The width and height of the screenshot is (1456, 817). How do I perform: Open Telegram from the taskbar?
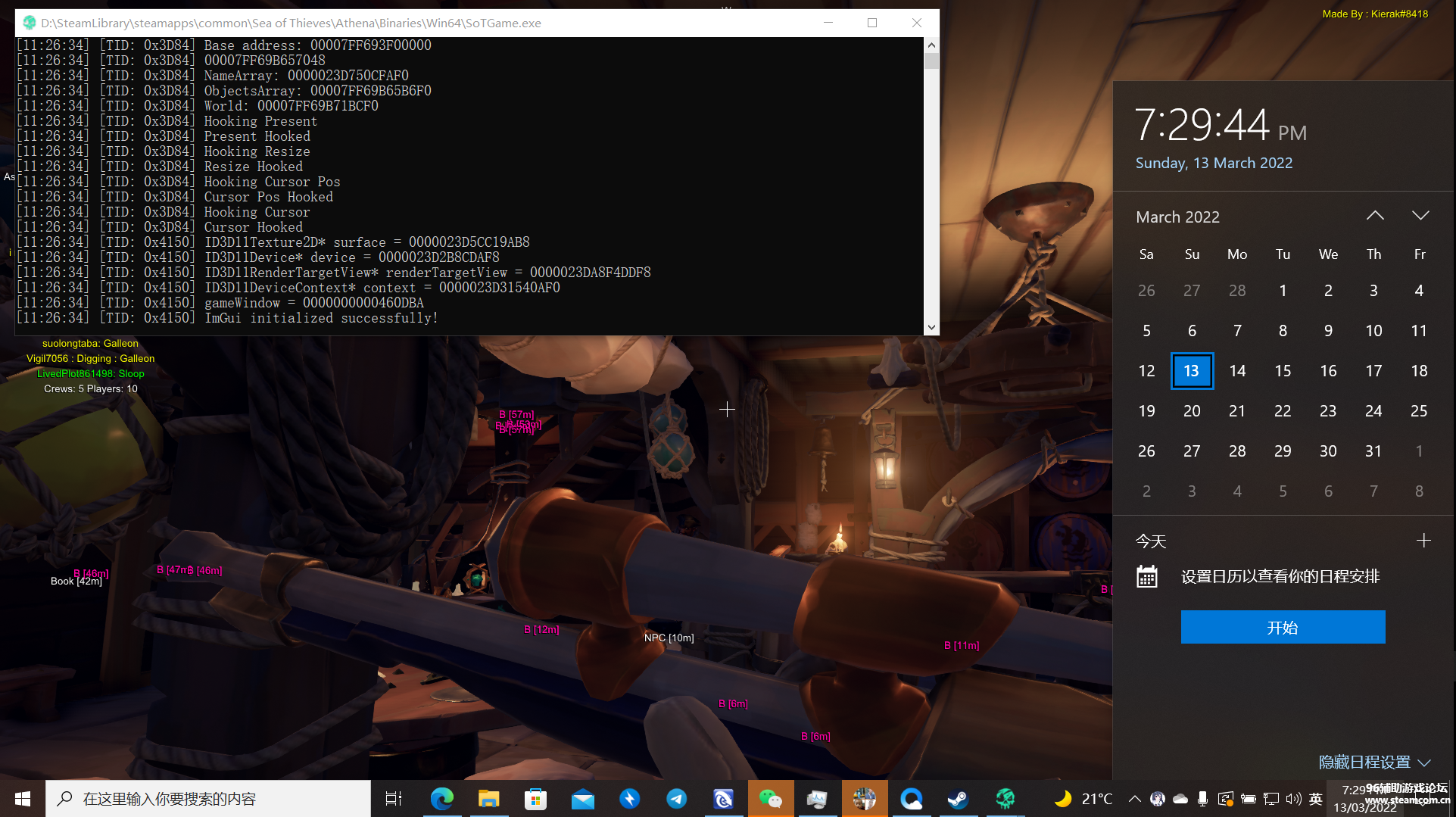click(x=676, y=799)
